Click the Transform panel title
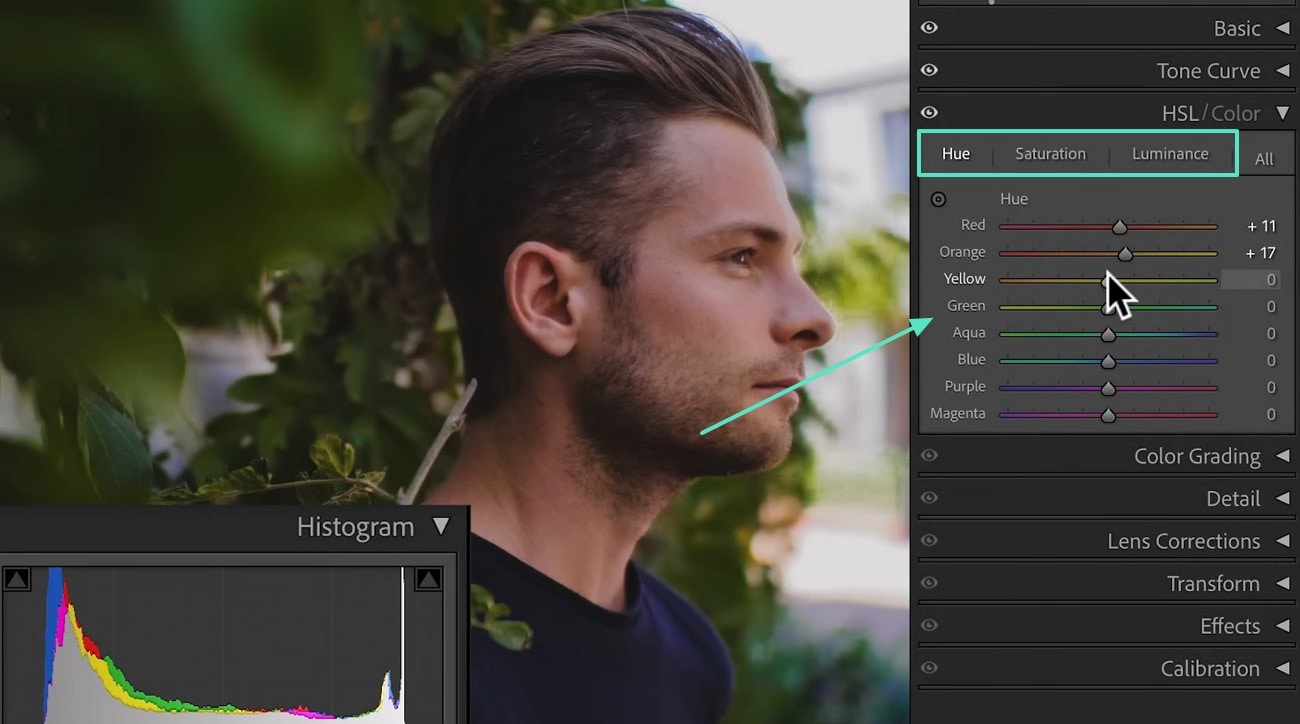 pos(1214,583)
